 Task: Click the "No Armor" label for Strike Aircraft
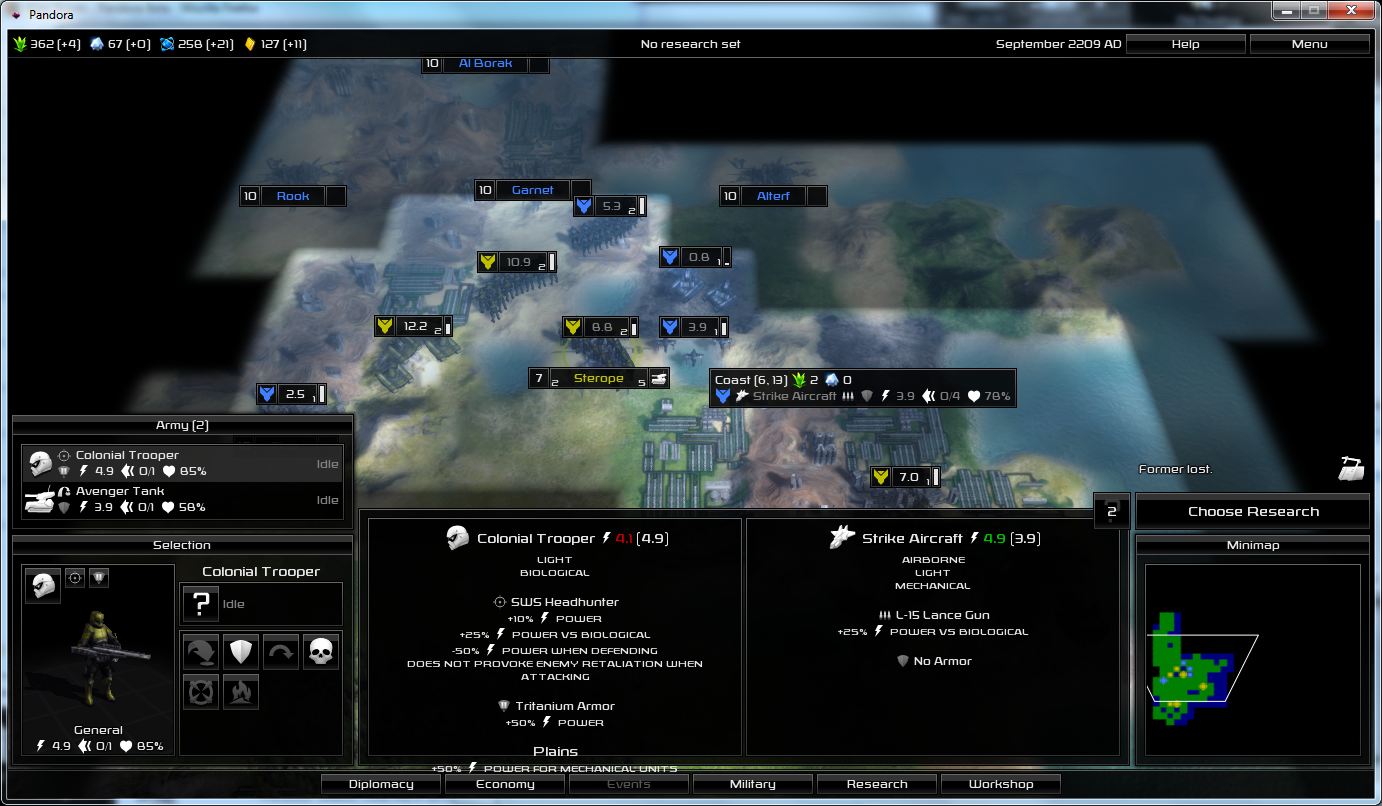pos(942,661)
